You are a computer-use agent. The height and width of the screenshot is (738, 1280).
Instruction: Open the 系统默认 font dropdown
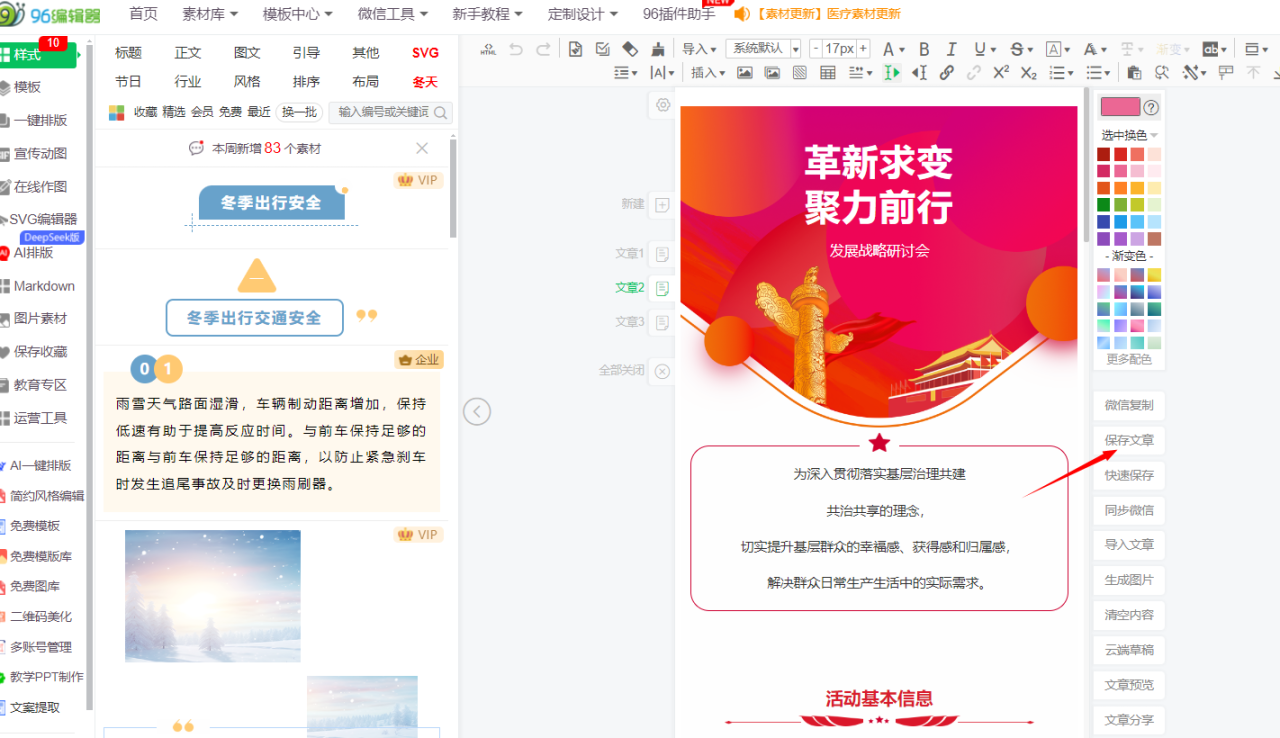(763, 49)
